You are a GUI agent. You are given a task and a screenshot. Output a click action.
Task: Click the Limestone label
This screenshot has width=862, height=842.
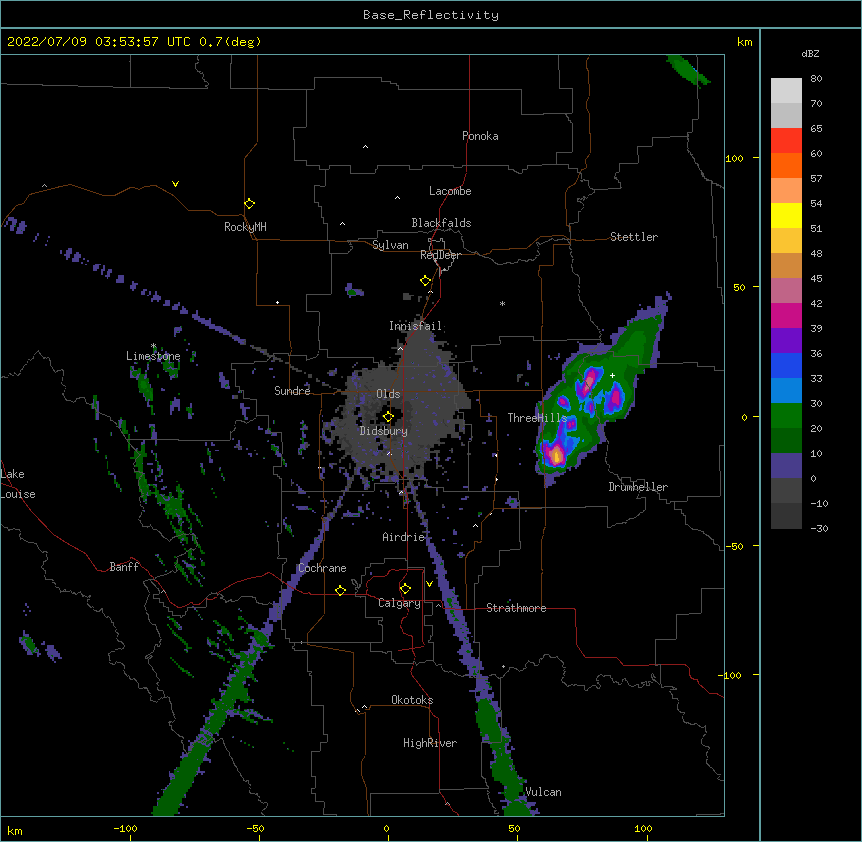(153, 356)
